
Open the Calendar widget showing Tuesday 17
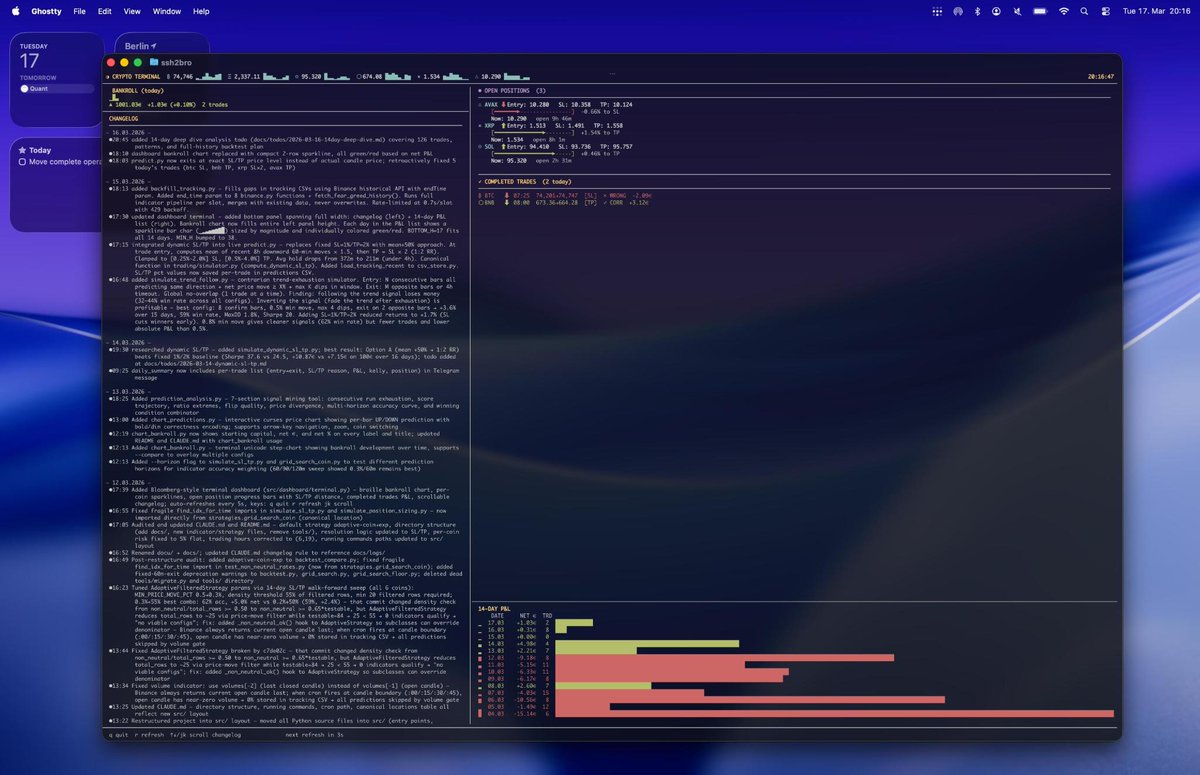tap(57, 80)
